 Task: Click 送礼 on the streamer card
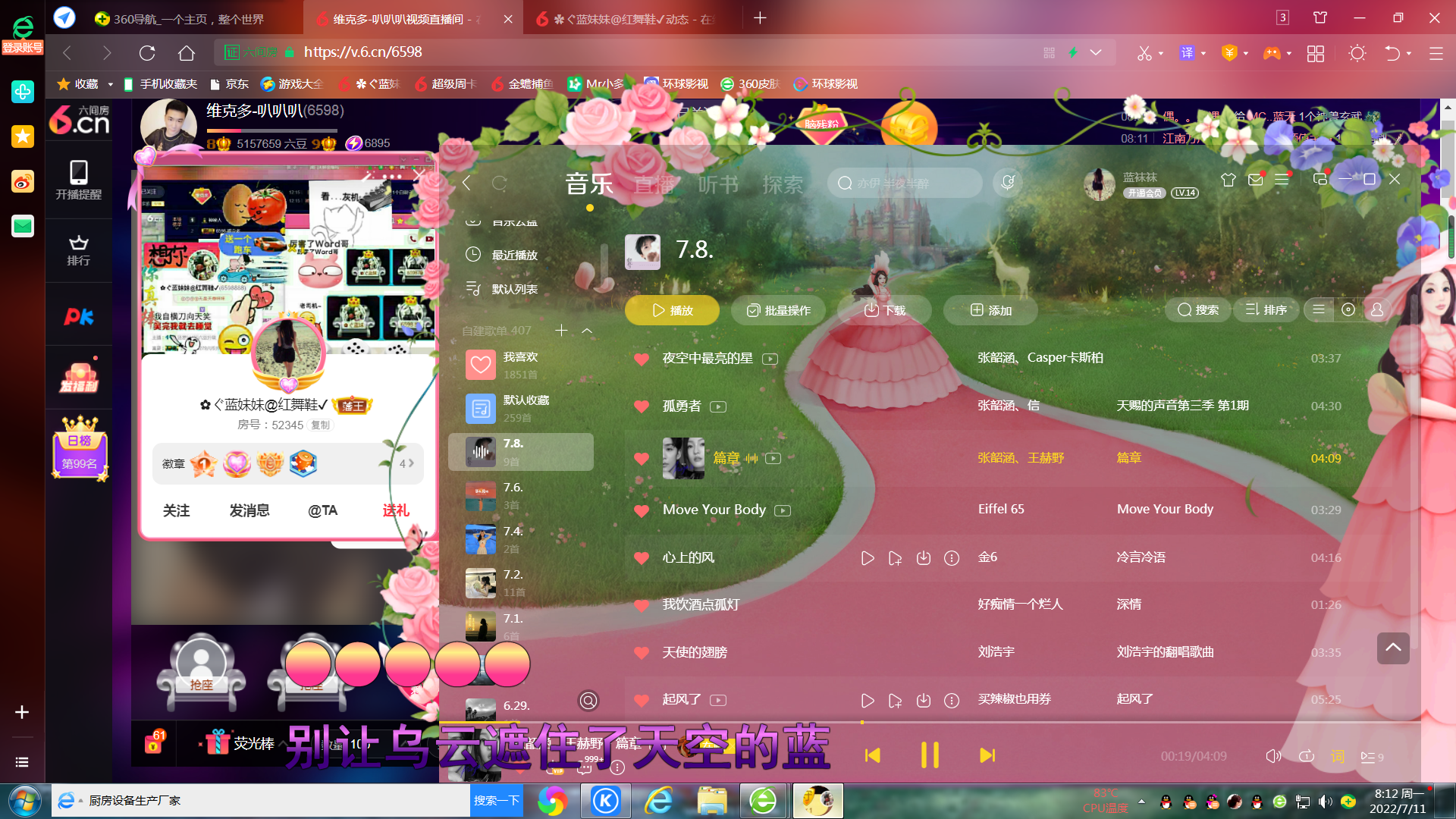coord(396,510)
